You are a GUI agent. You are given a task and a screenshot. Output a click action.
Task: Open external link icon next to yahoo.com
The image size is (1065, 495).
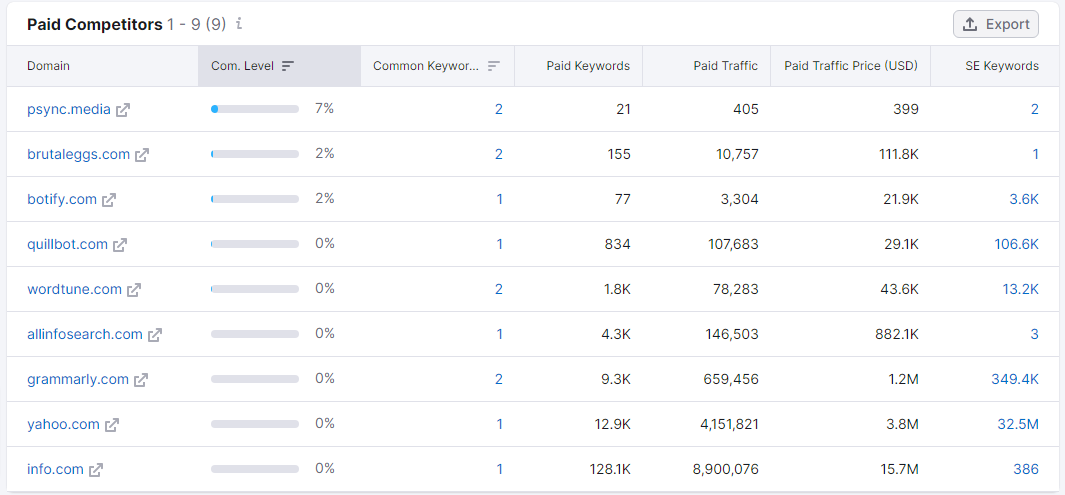pos(112,425)
